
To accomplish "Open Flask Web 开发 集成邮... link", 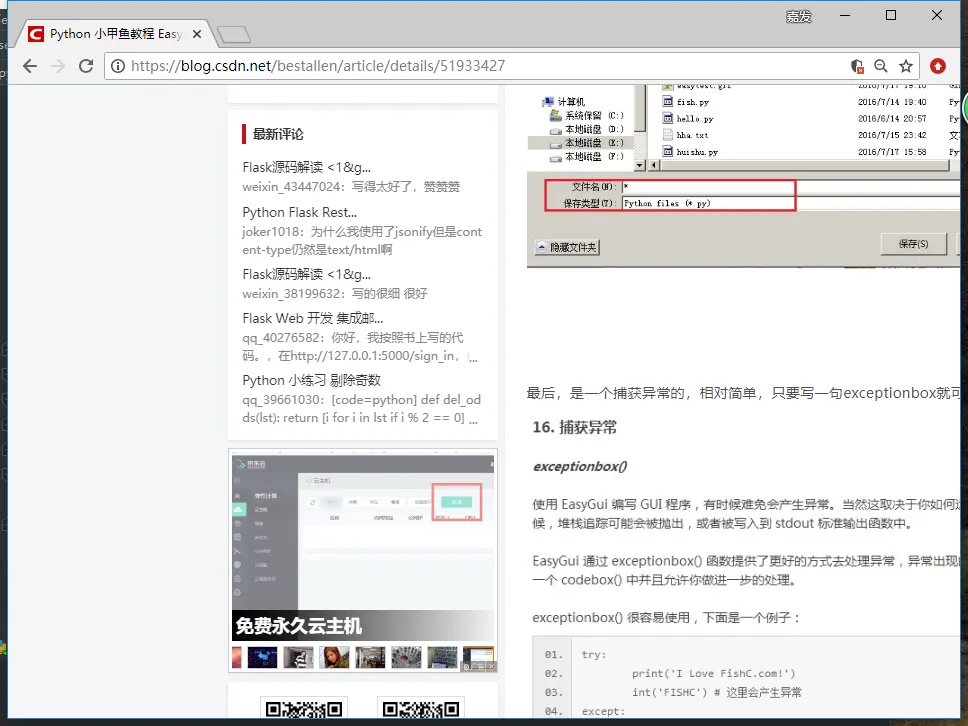I will pyautogui.click(x=313, y=319).
